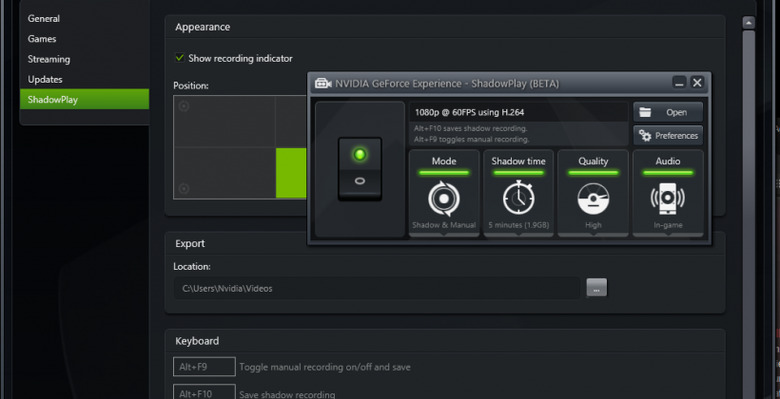This screenshot has height=399, width=780.
Task: Click 'Alt+F10 saves shadow recording.' hint text
Action: 471,128
